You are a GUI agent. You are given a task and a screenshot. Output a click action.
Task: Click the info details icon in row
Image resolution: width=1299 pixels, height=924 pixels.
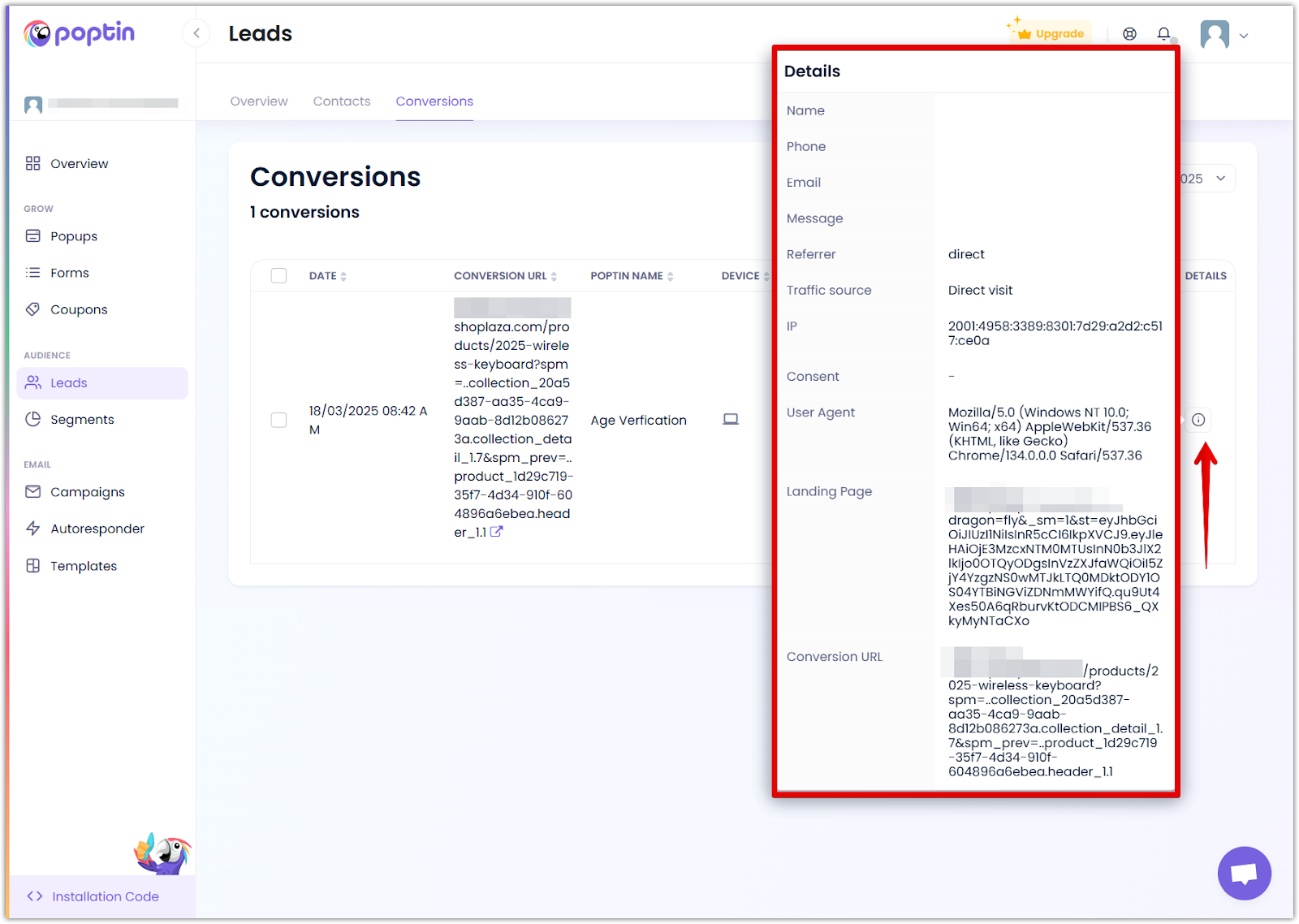pos(1198,420)
